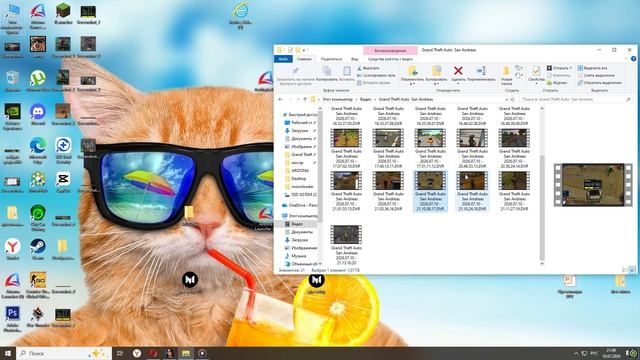Open the Файл tab
This screenshot has height=360, width=640.
pyautogui.click(x=283, y=59)
